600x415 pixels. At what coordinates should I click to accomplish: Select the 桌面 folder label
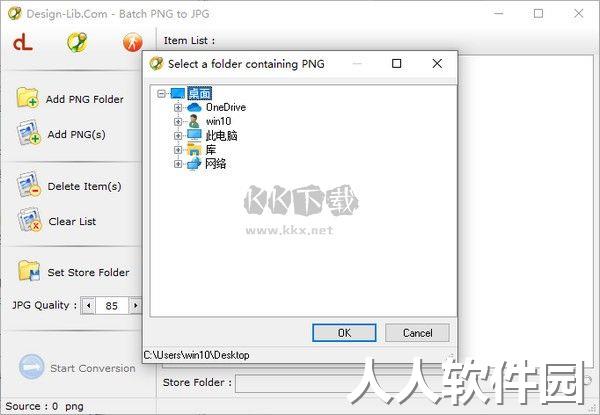point(199,93)
